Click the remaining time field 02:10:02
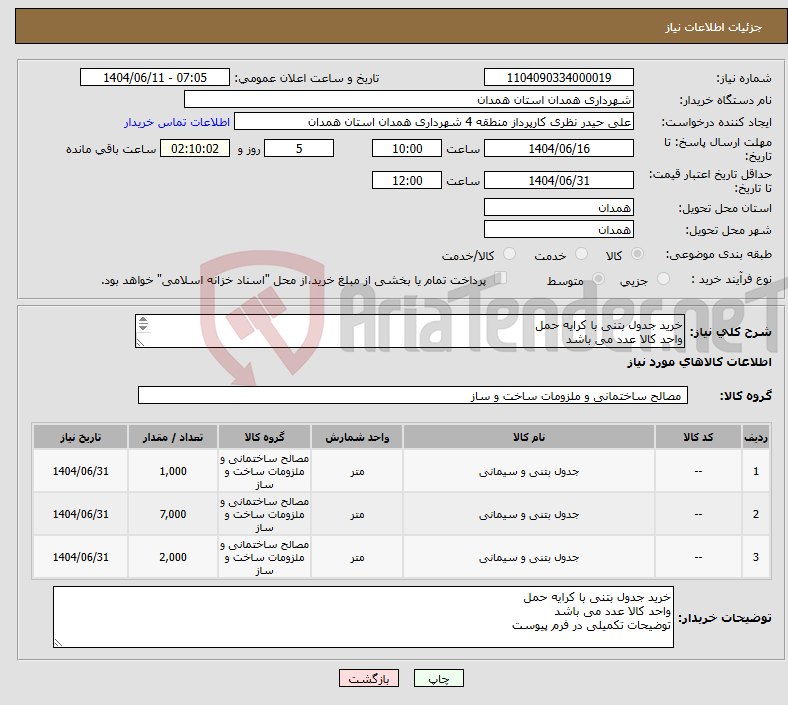This screenshot has width=788, height=705. (195, 149)
